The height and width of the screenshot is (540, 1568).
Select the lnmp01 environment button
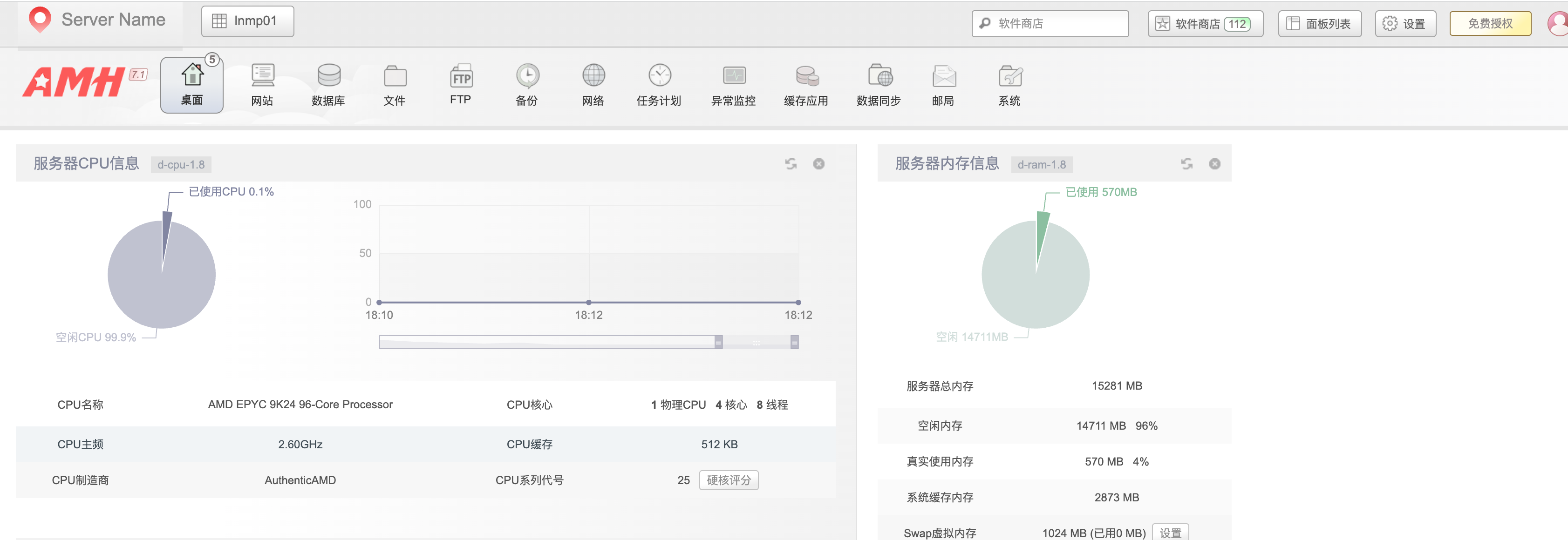coord(248,21)
